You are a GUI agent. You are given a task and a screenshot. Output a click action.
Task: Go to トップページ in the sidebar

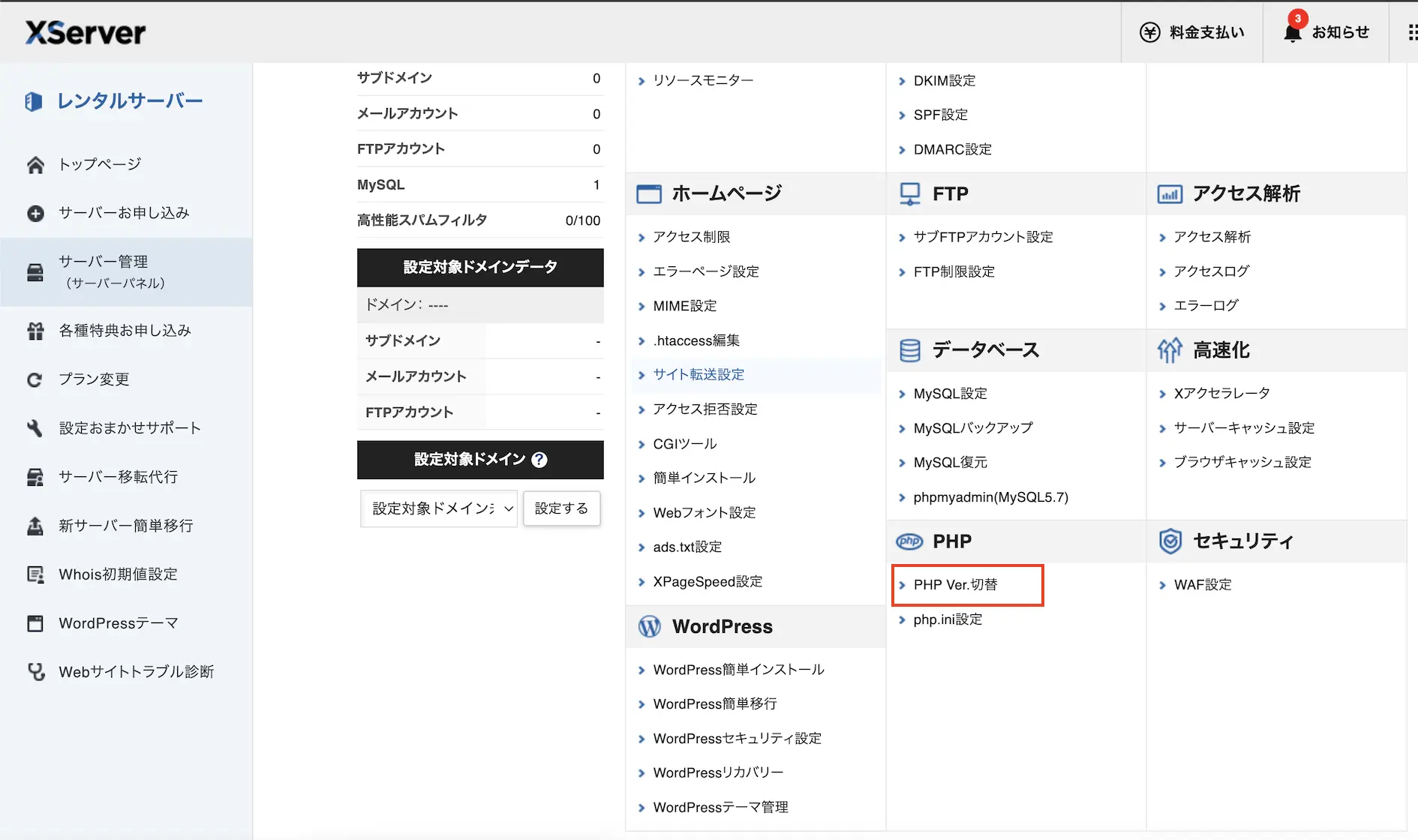pyautogui.click(x=100, y=164)
